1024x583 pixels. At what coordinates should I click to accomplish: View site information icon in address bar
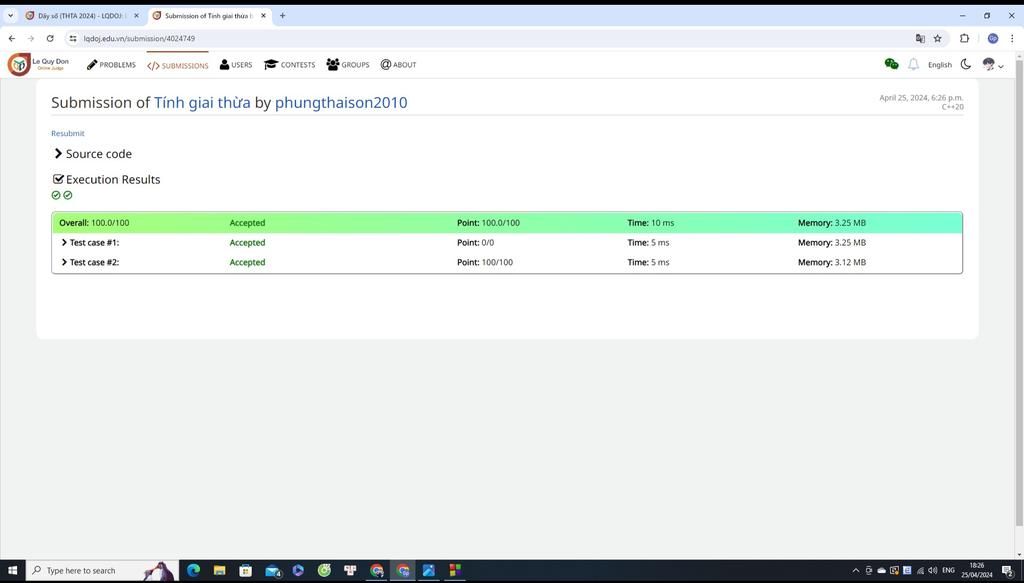(73, 39)
